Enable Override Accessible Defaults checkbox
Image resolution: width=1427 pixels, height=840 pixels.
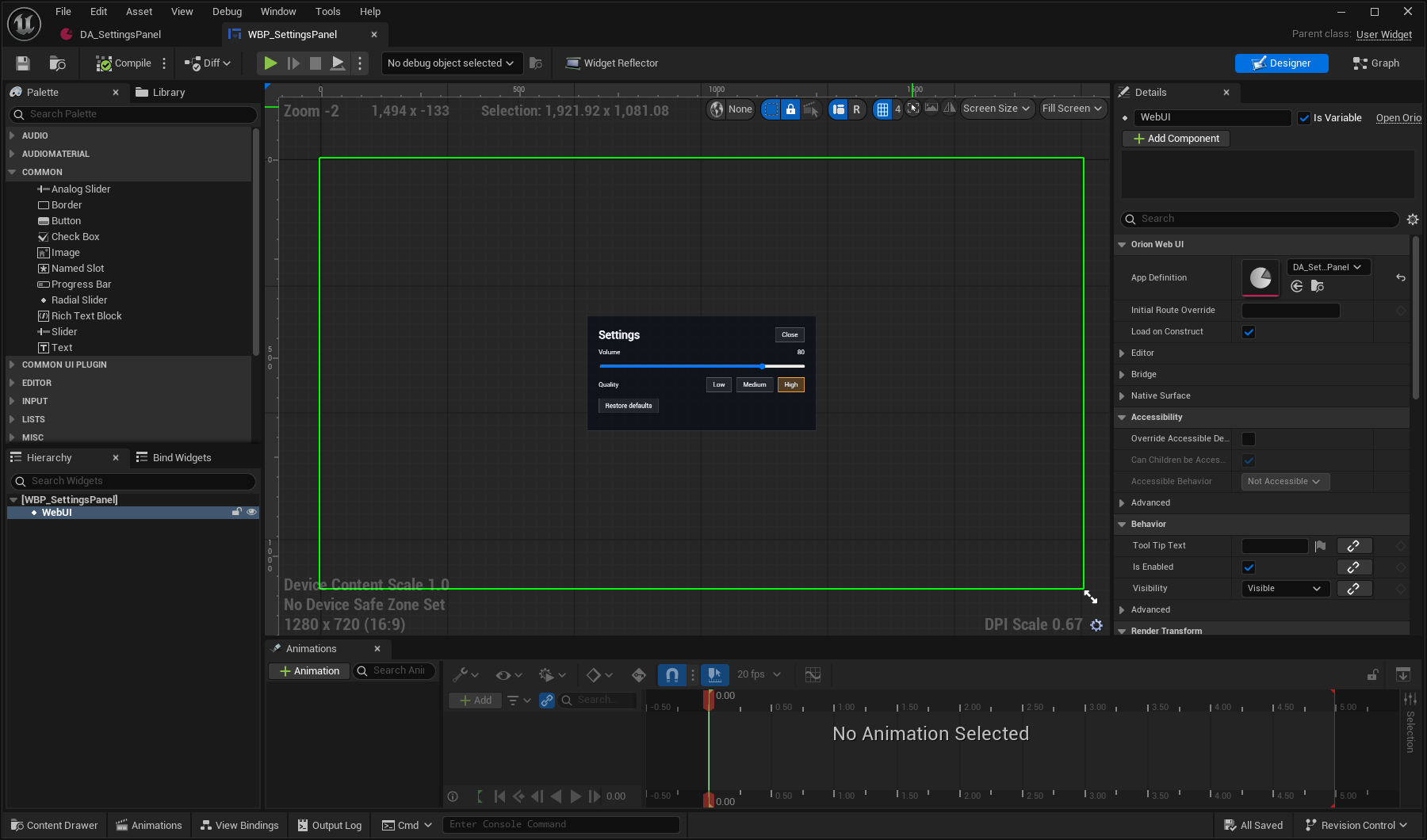pos(1249,439)
